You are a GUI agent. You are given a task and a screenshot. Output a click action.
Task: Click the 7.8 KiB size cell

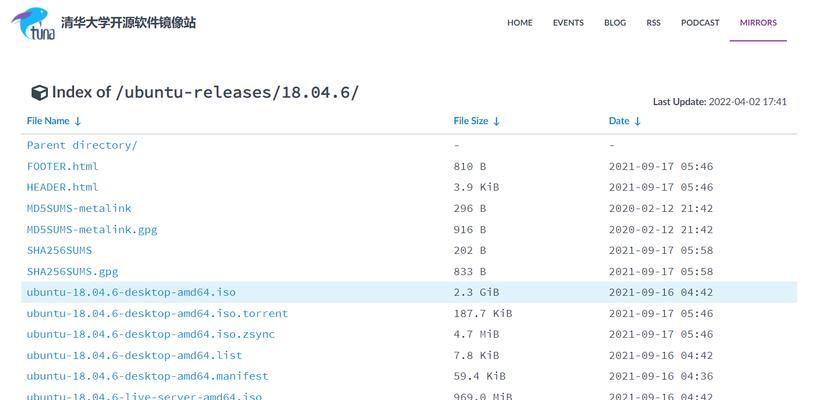click(x=476, y=355)
